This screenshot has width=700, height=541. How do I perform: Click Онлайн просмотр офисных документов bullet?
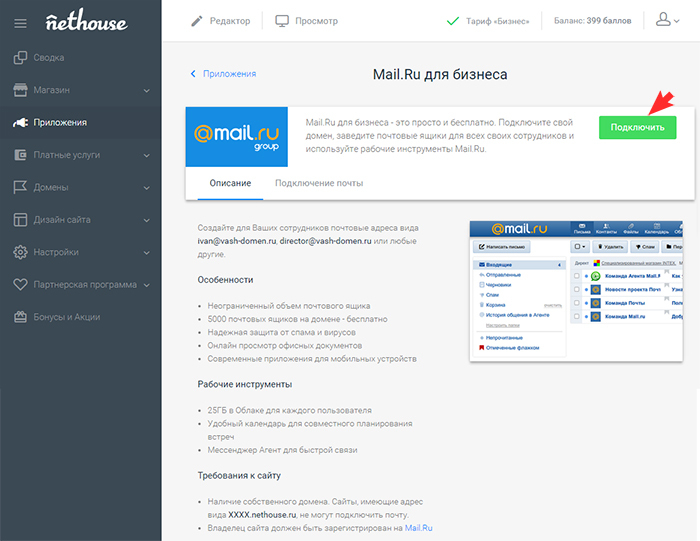click(x=284, y=345)
